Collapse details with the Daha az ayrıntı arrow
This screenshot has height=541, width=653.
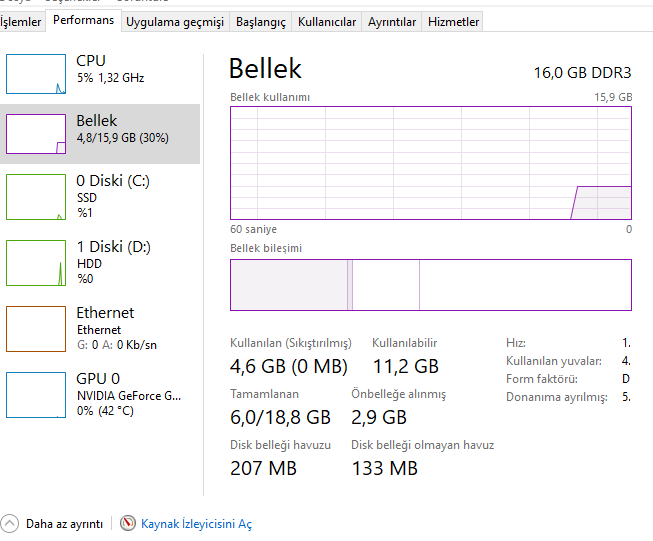point(10,523)
